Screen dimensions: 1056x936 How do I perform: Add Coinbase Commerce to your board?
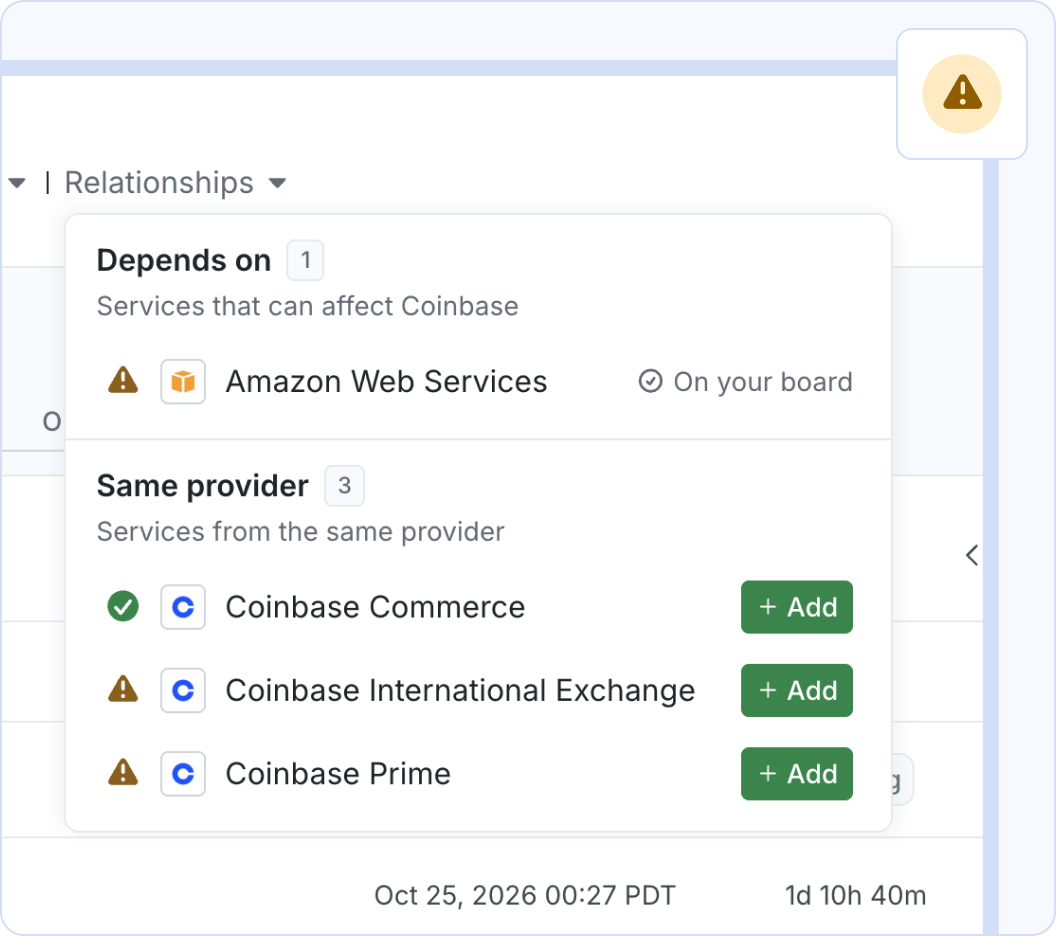797,607
